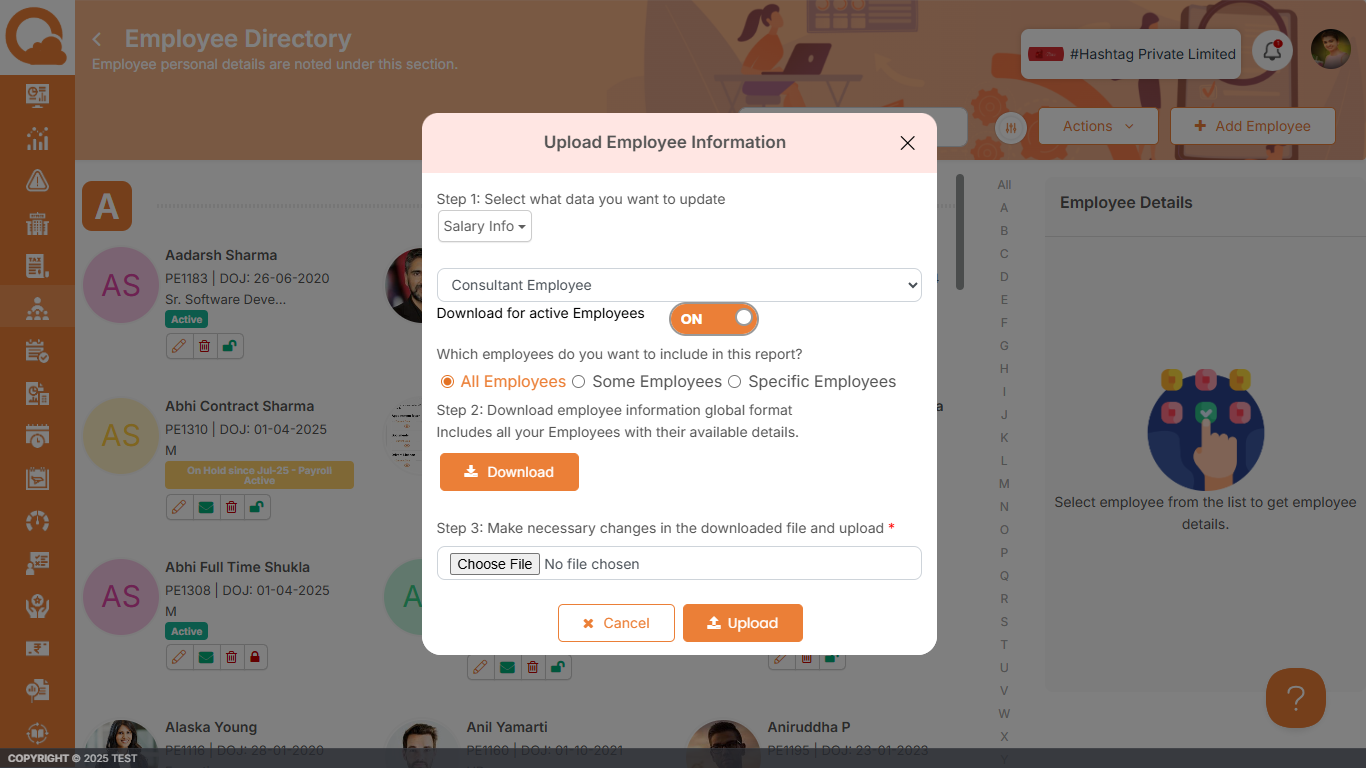Go back using the arrow beside Employee Directory
The width and height of the screenshot is (1366, 768).
coord(97,39)
